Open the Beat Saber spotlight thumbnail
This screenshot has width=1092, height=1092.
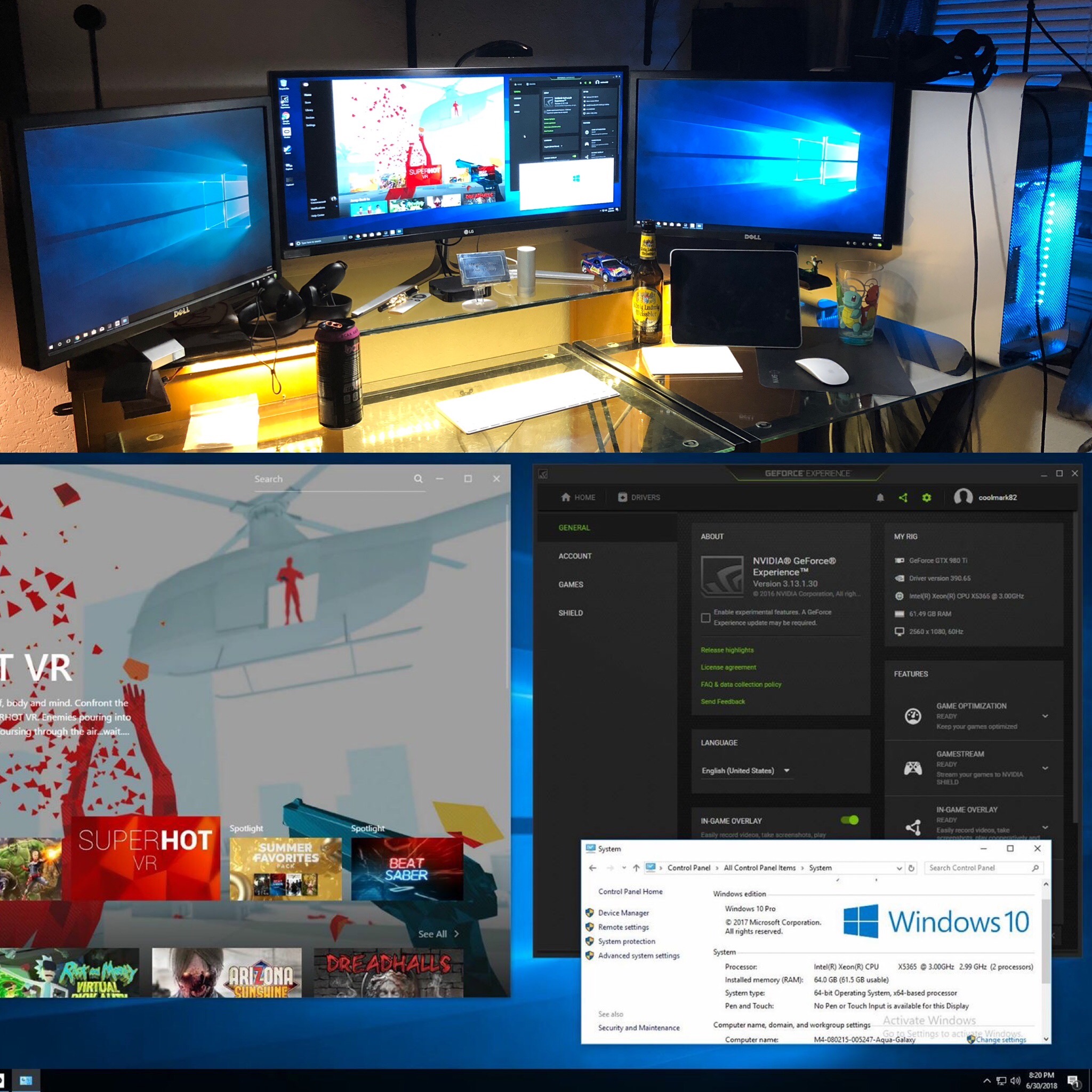(407, 869)
